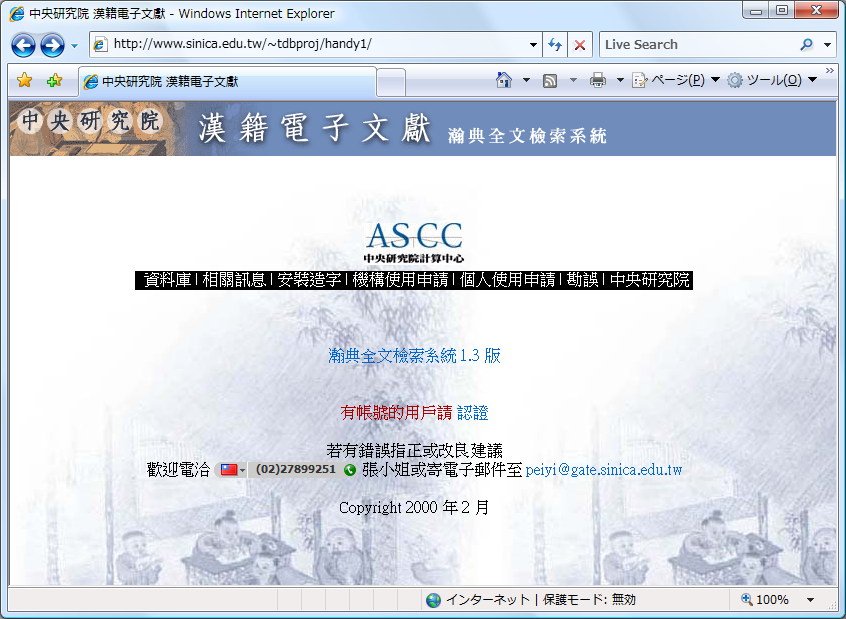Open the 相關訊息 navigation link
This screenshot has height=619, width=846.
pos(234,280)
